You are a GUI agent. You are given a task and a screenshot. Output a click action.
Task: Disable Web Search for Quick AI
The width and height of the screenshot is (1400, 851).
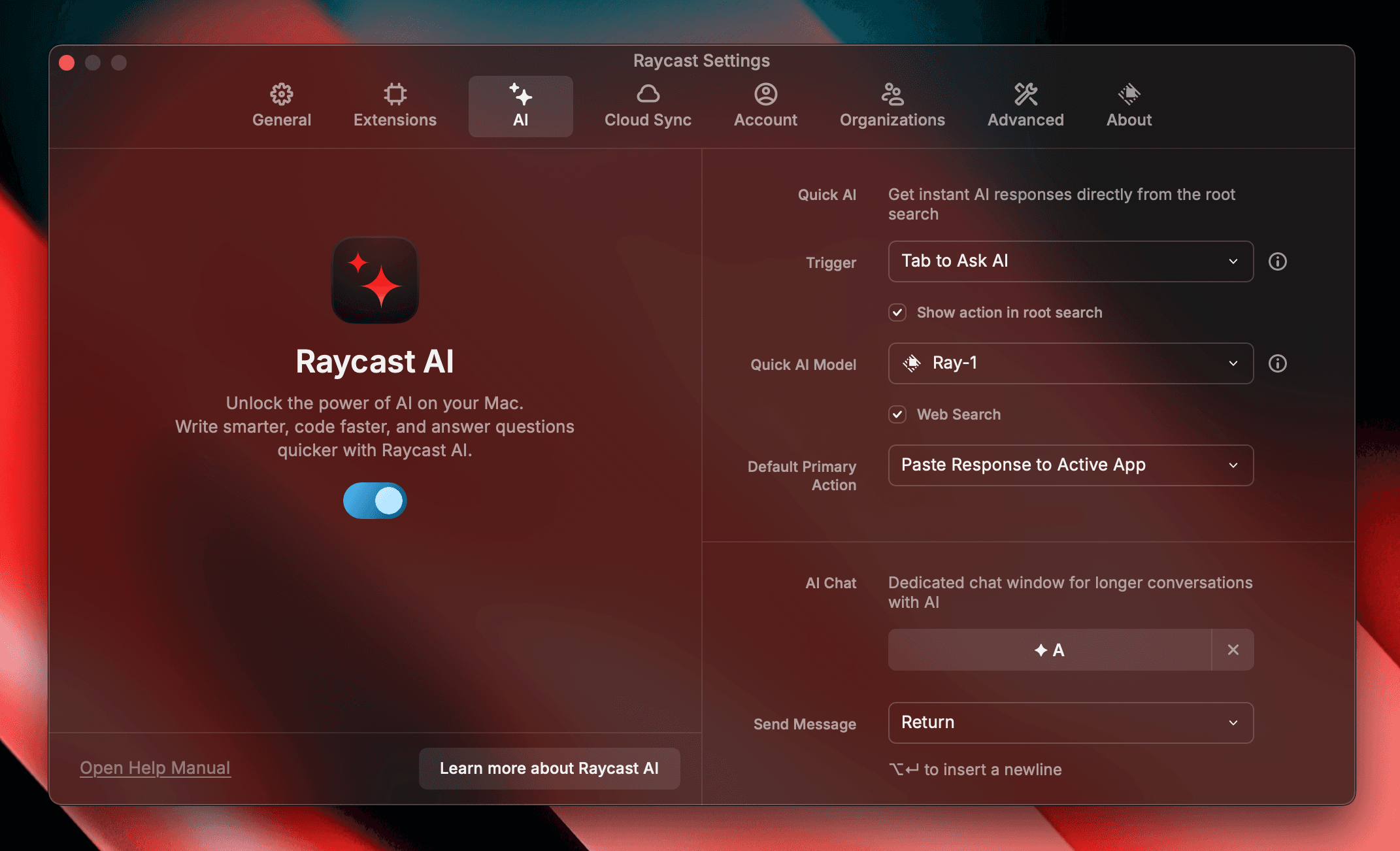(x=897, y=414)
